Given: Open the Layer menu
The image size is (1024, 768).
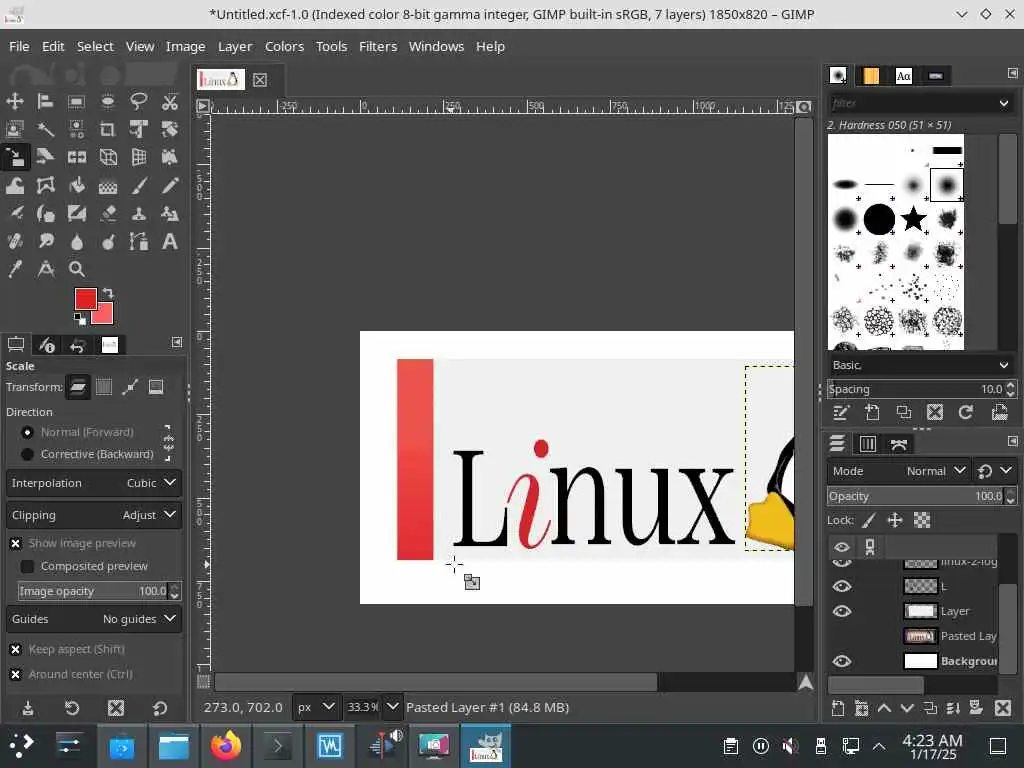Looking at the screenshot, I should click(x=235, y=46).
